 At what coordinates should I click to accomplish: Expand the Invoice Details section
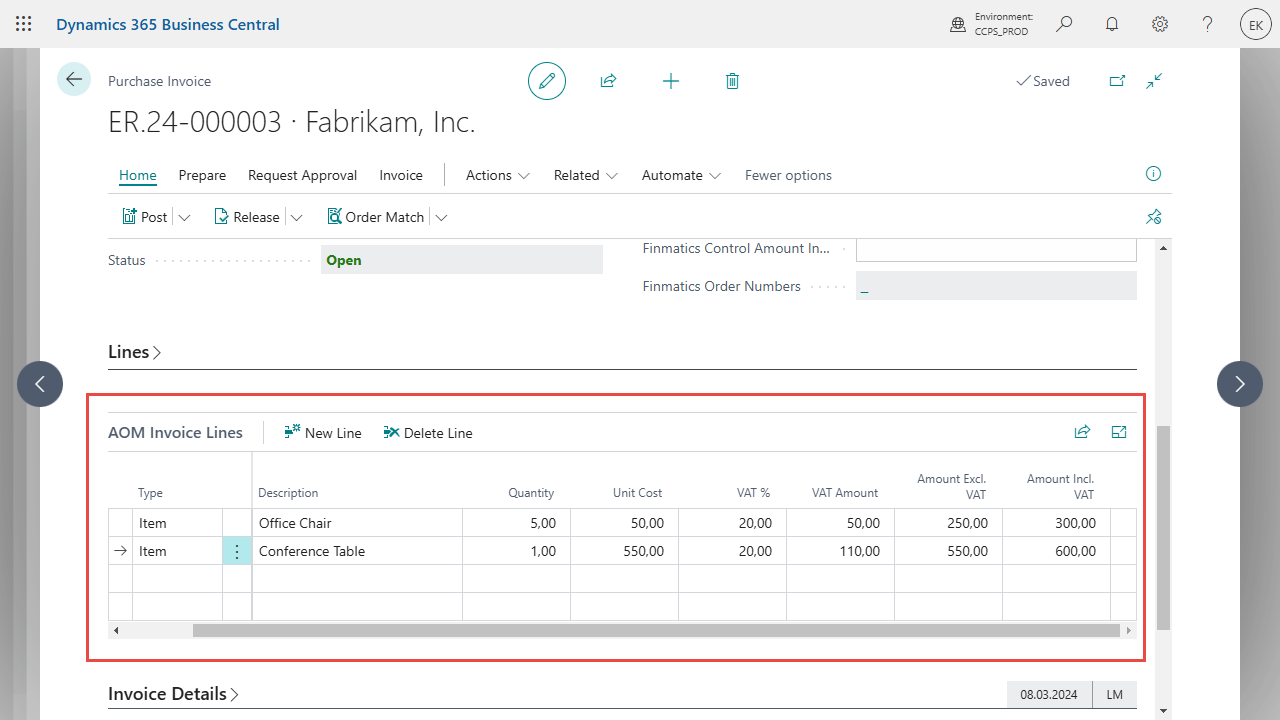(173, 694)
